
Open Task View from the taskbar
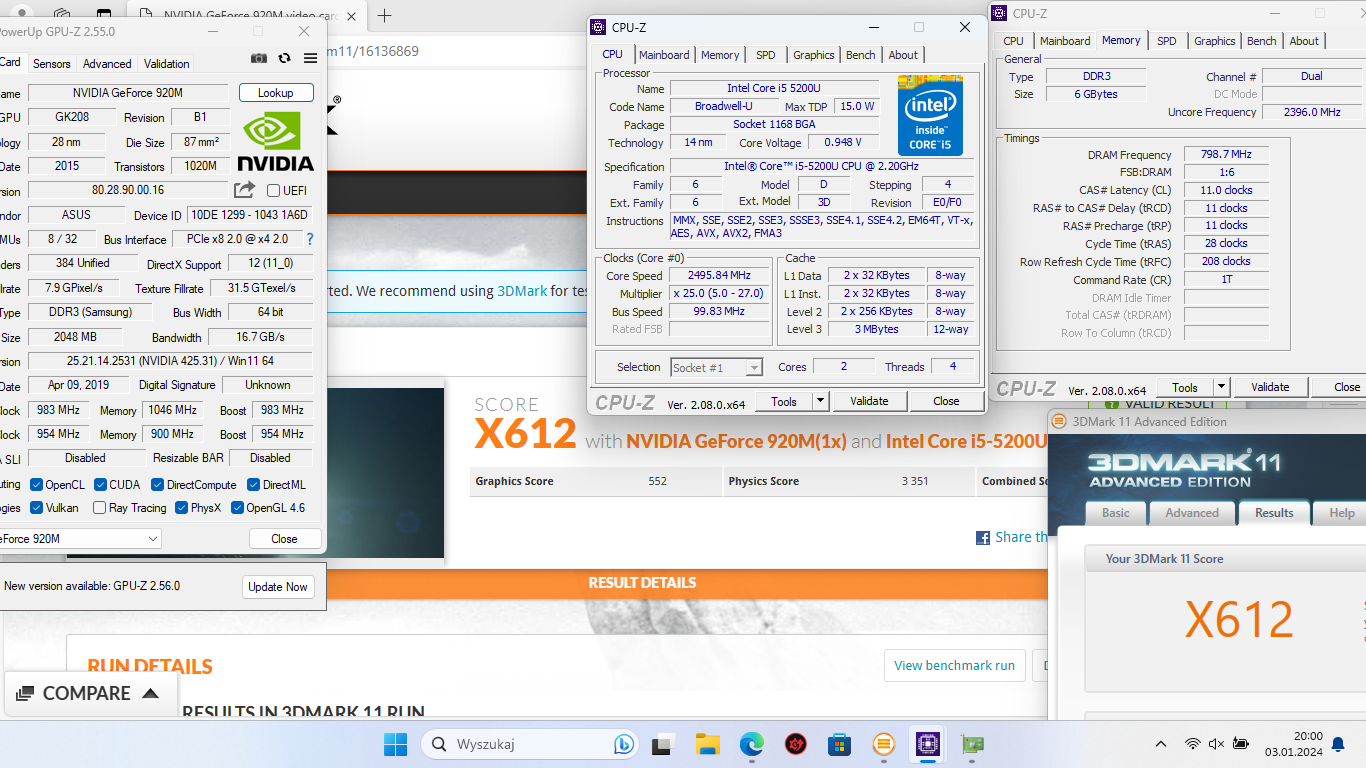[x=662, y=744]
